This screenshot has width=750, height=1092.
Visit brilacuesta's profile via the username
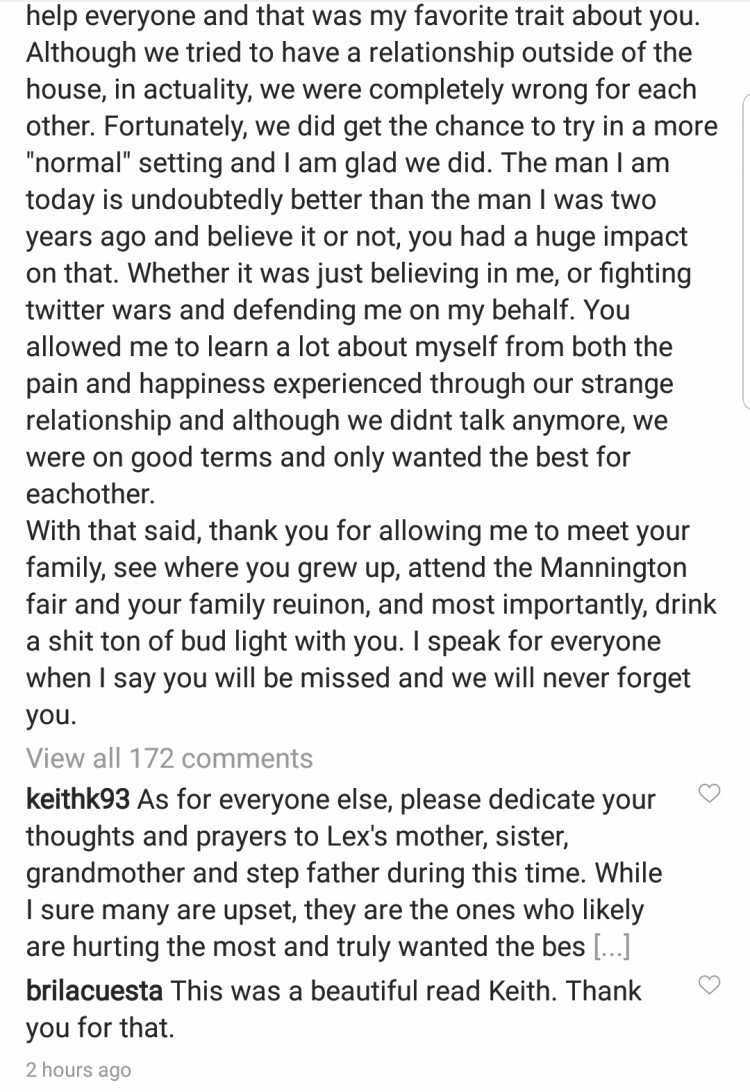point(94,990)
